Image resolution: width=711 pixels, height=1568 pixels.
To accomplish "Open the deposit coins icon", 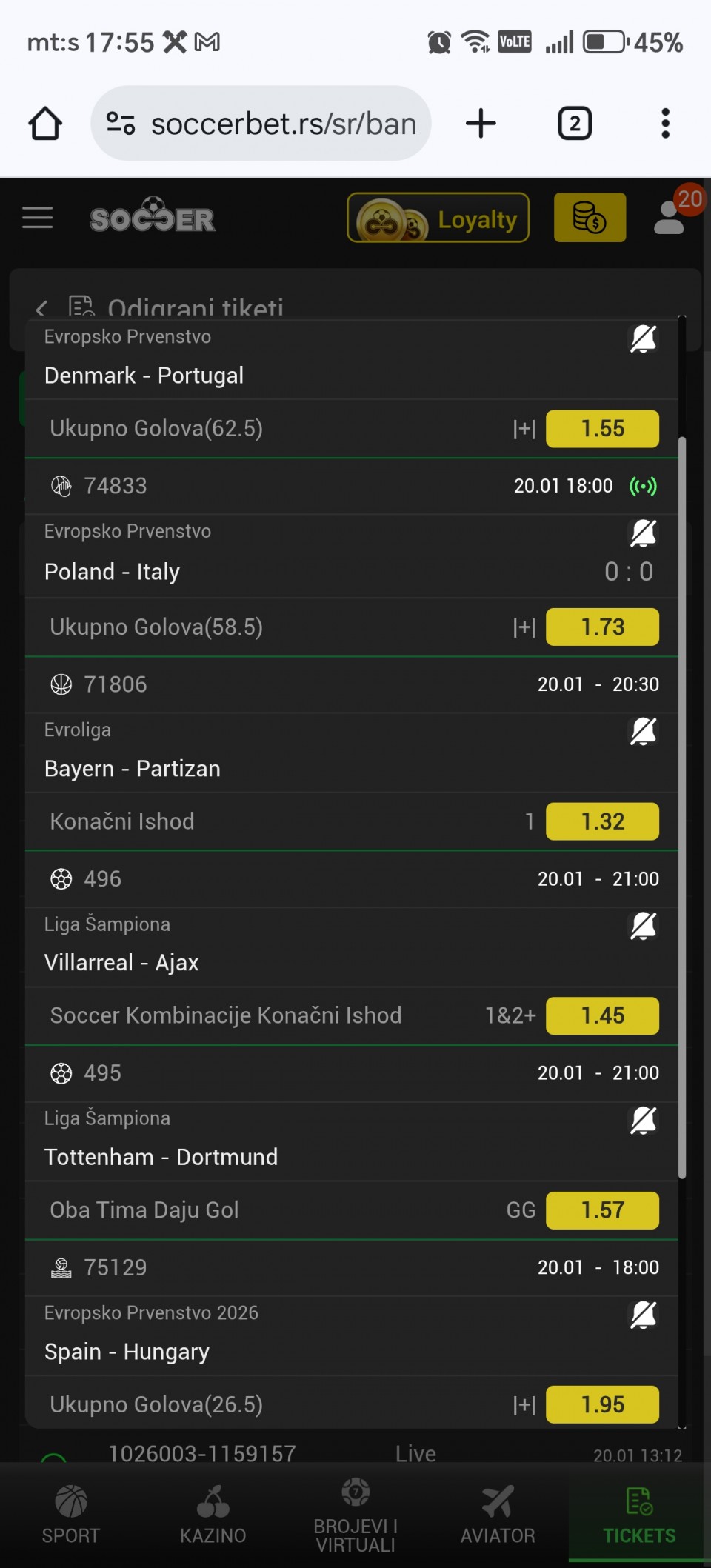I will click(590, 218).
